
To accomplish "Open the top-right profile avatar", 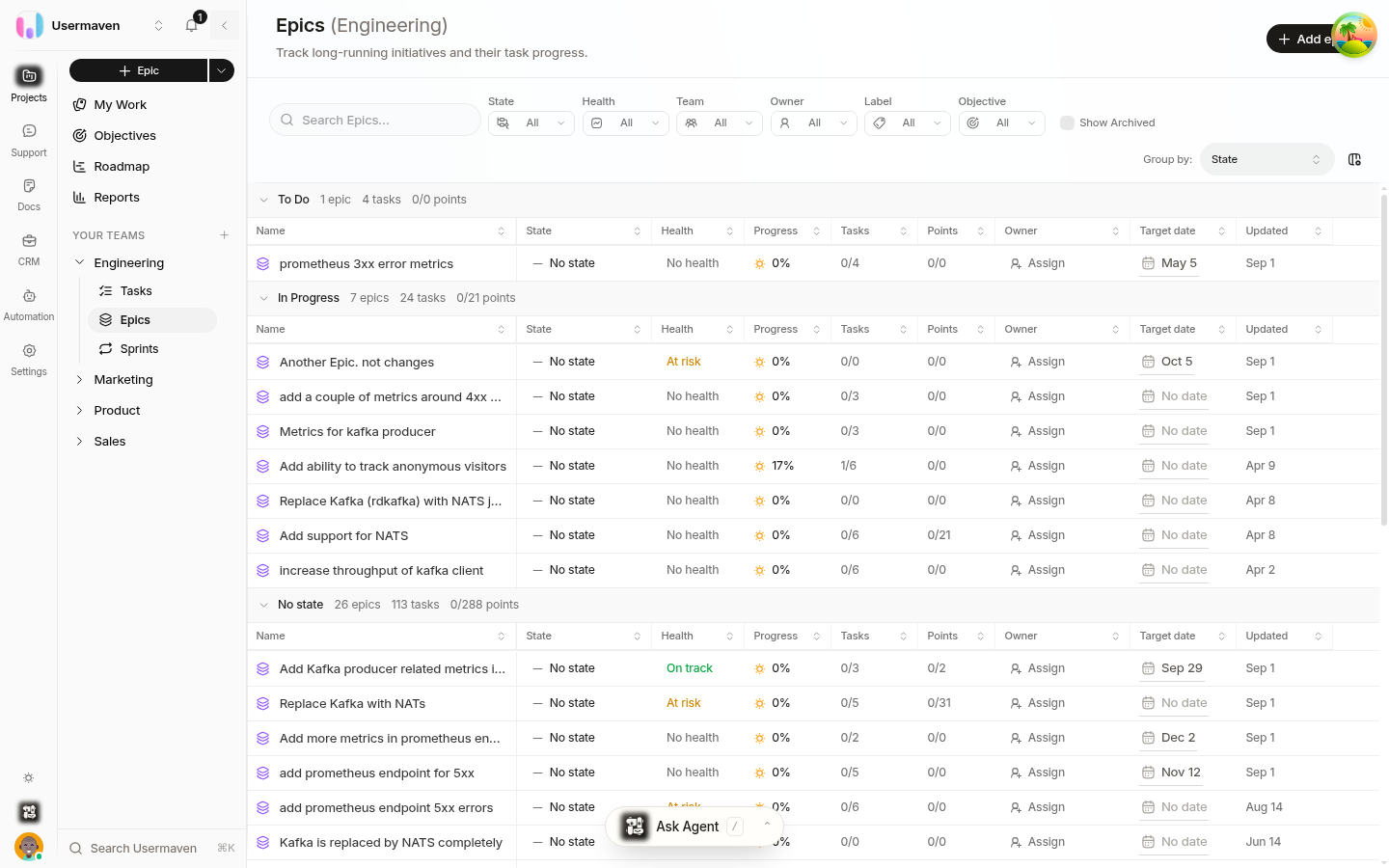I will 1354,36.
